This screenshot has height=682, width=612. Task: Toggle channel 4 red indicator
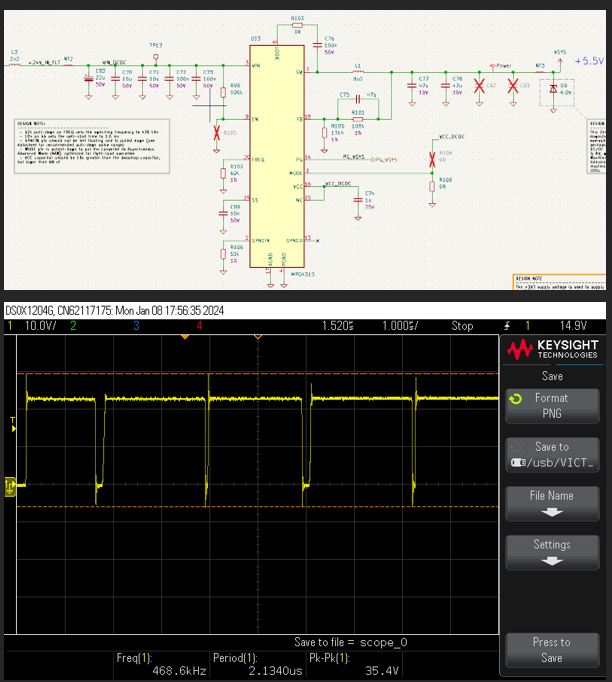[x=199, y=326]
